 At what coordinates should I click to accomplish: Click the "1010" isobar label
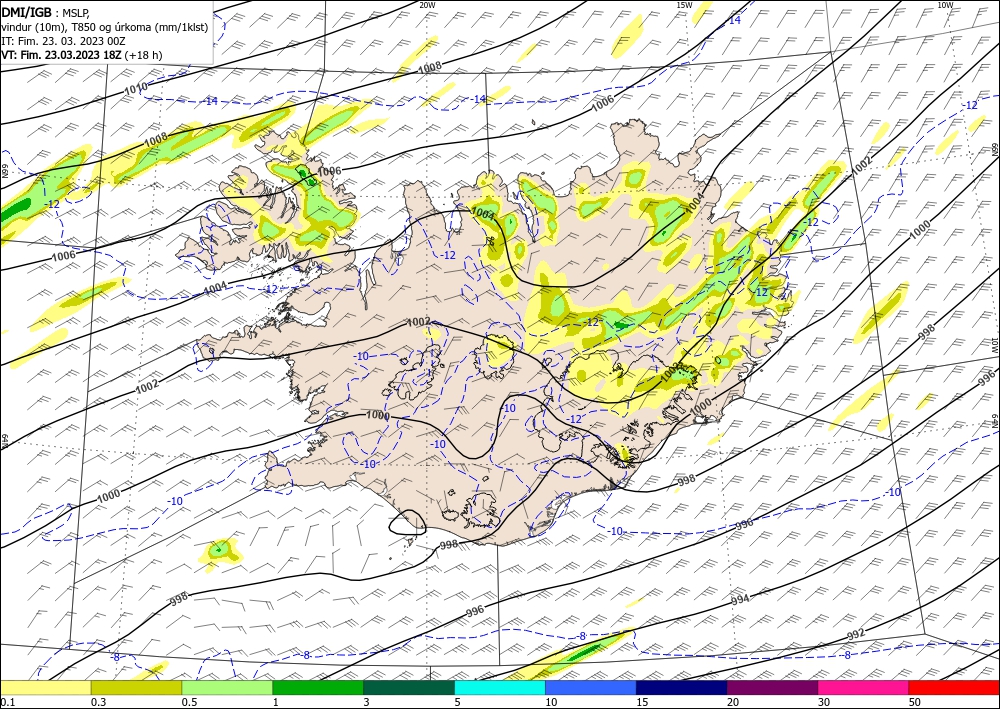point(136,87)
